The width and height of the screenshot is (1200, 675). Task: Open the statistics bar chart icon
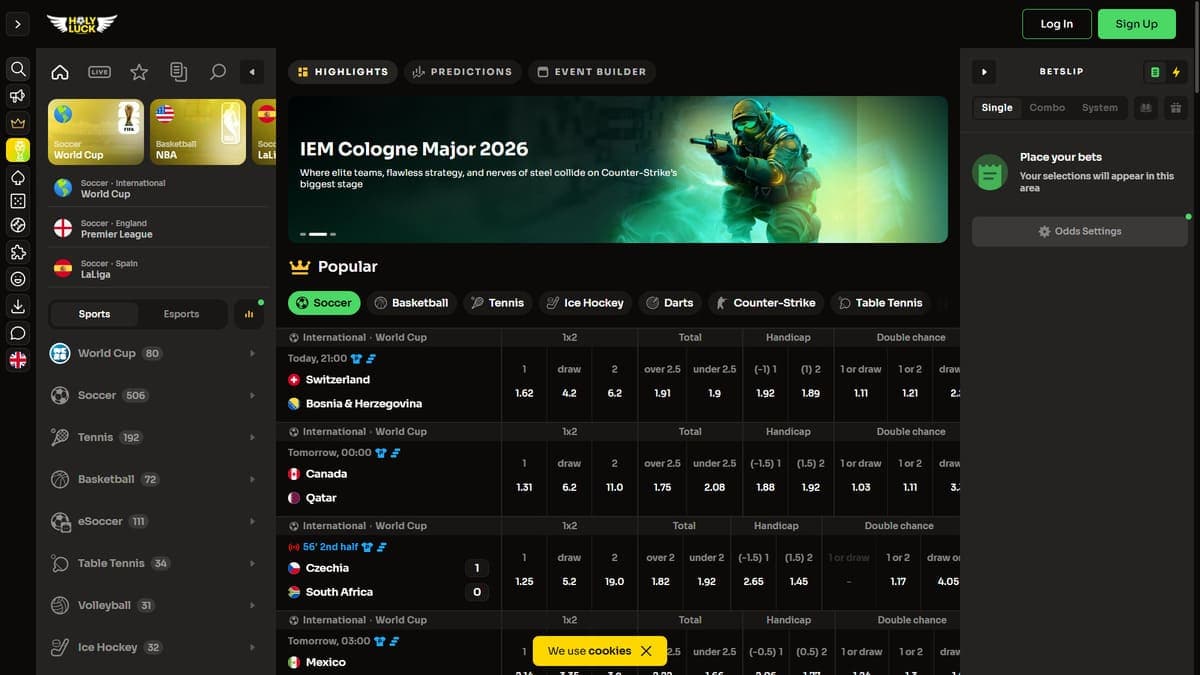click(248, 314)
